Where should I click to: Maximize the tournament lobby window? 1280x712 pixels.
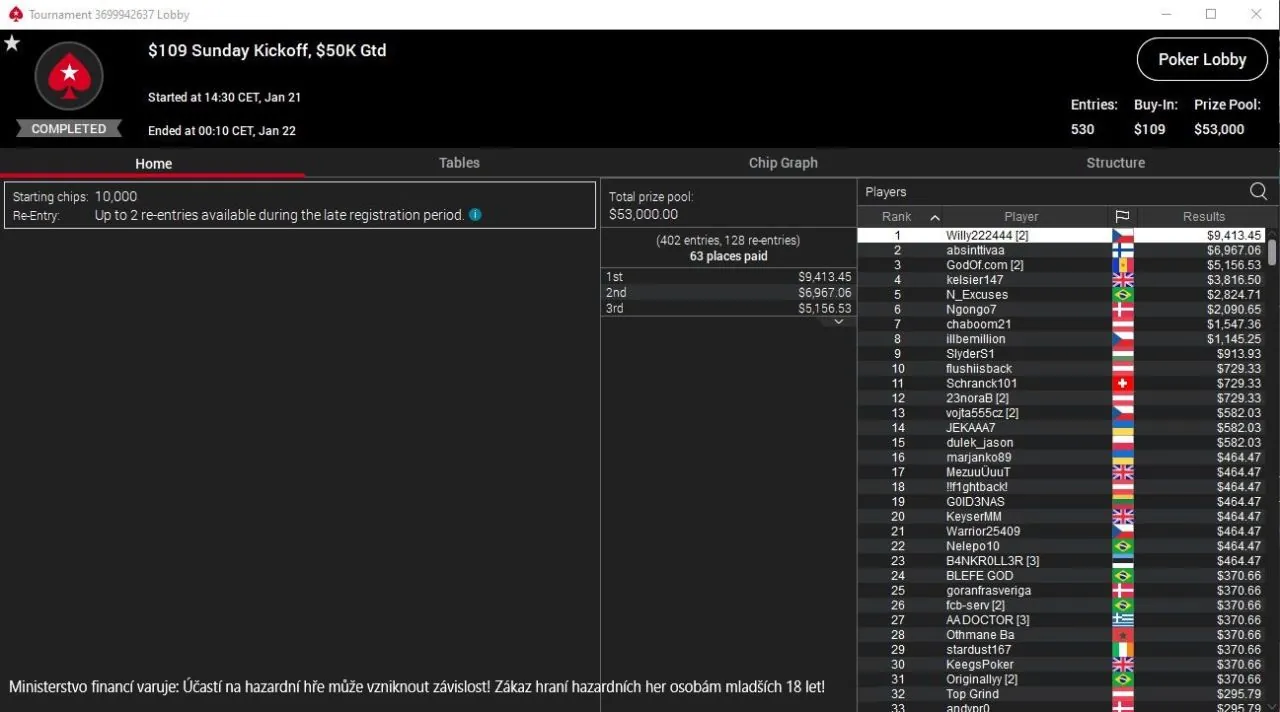[1210, 14]
